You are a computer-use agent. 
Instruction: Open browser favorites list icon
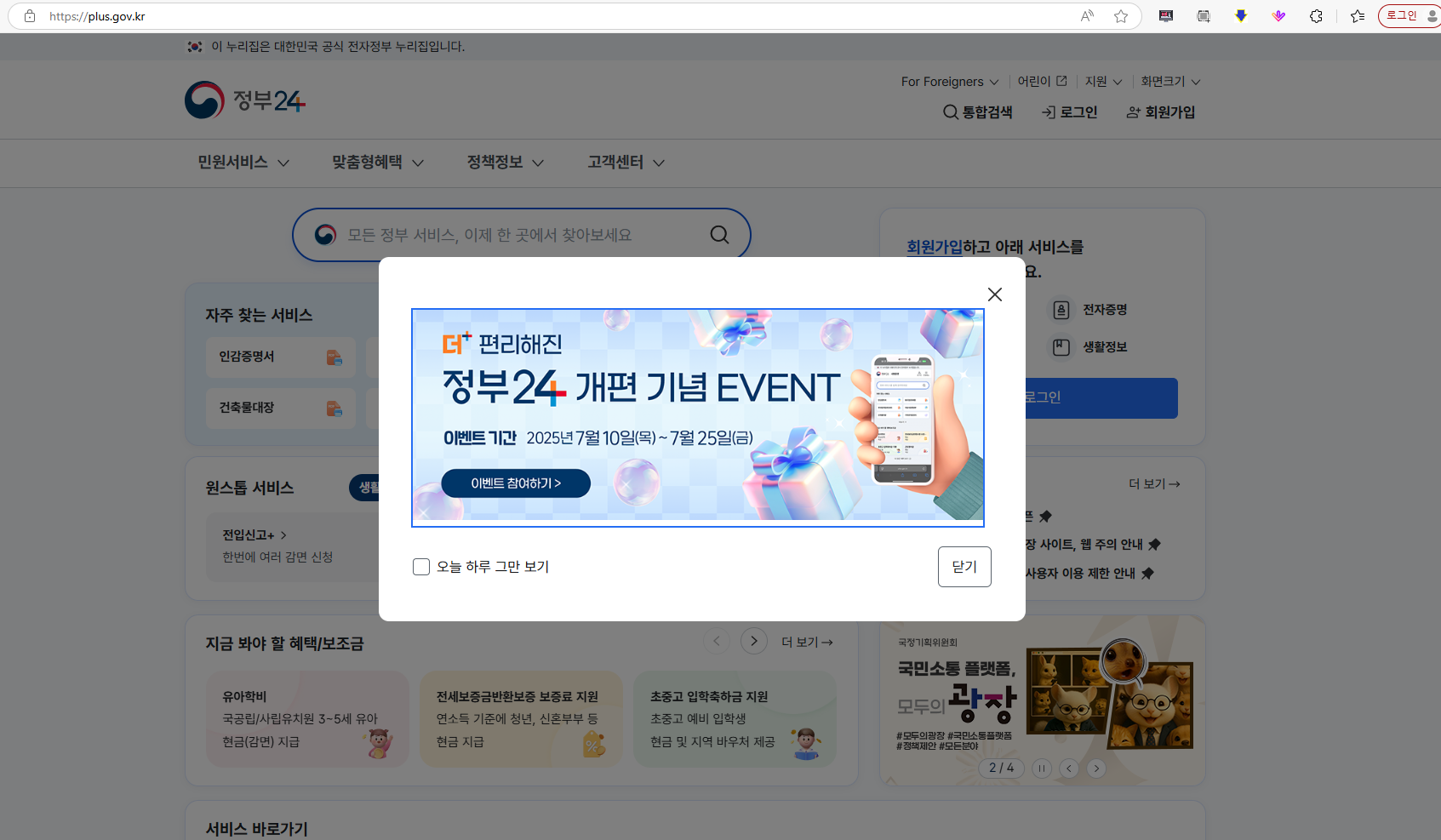tap(1358, 16)
